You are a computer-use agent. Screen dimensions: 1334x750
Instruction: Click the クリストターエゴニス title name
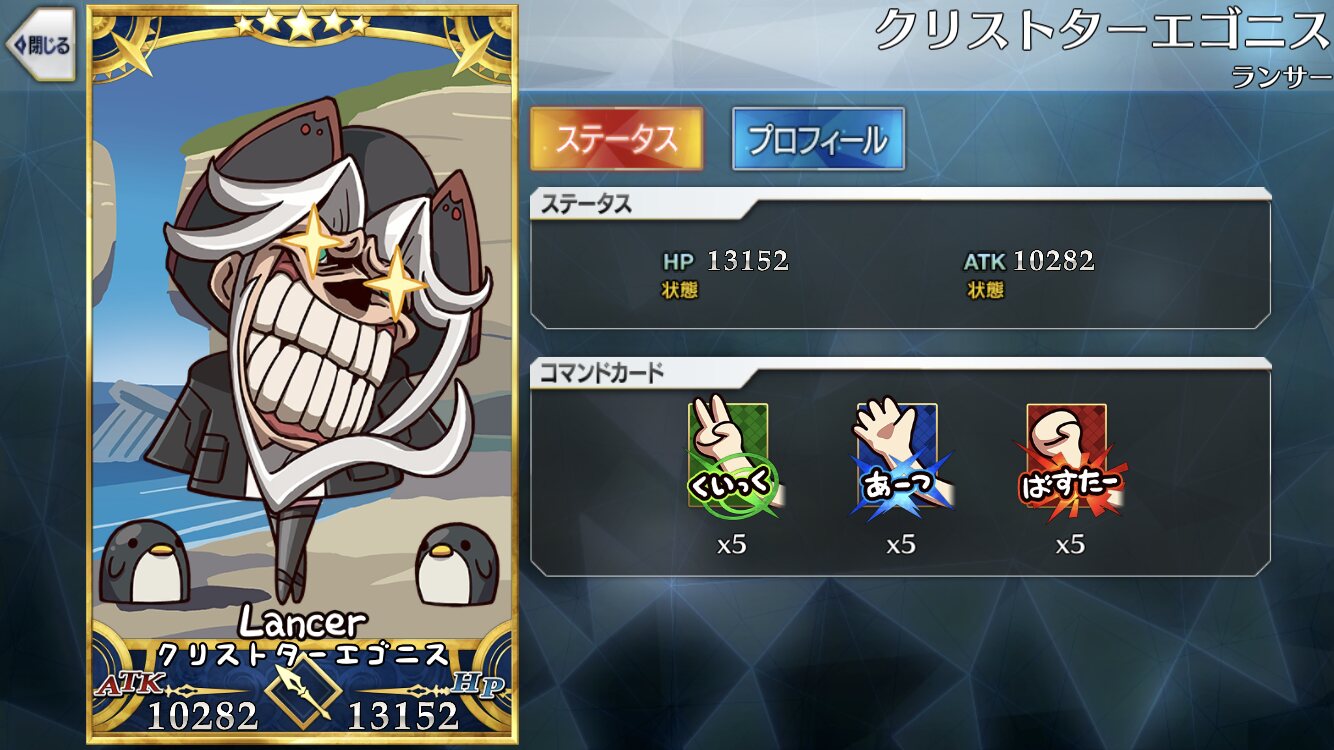point(1102,32)
